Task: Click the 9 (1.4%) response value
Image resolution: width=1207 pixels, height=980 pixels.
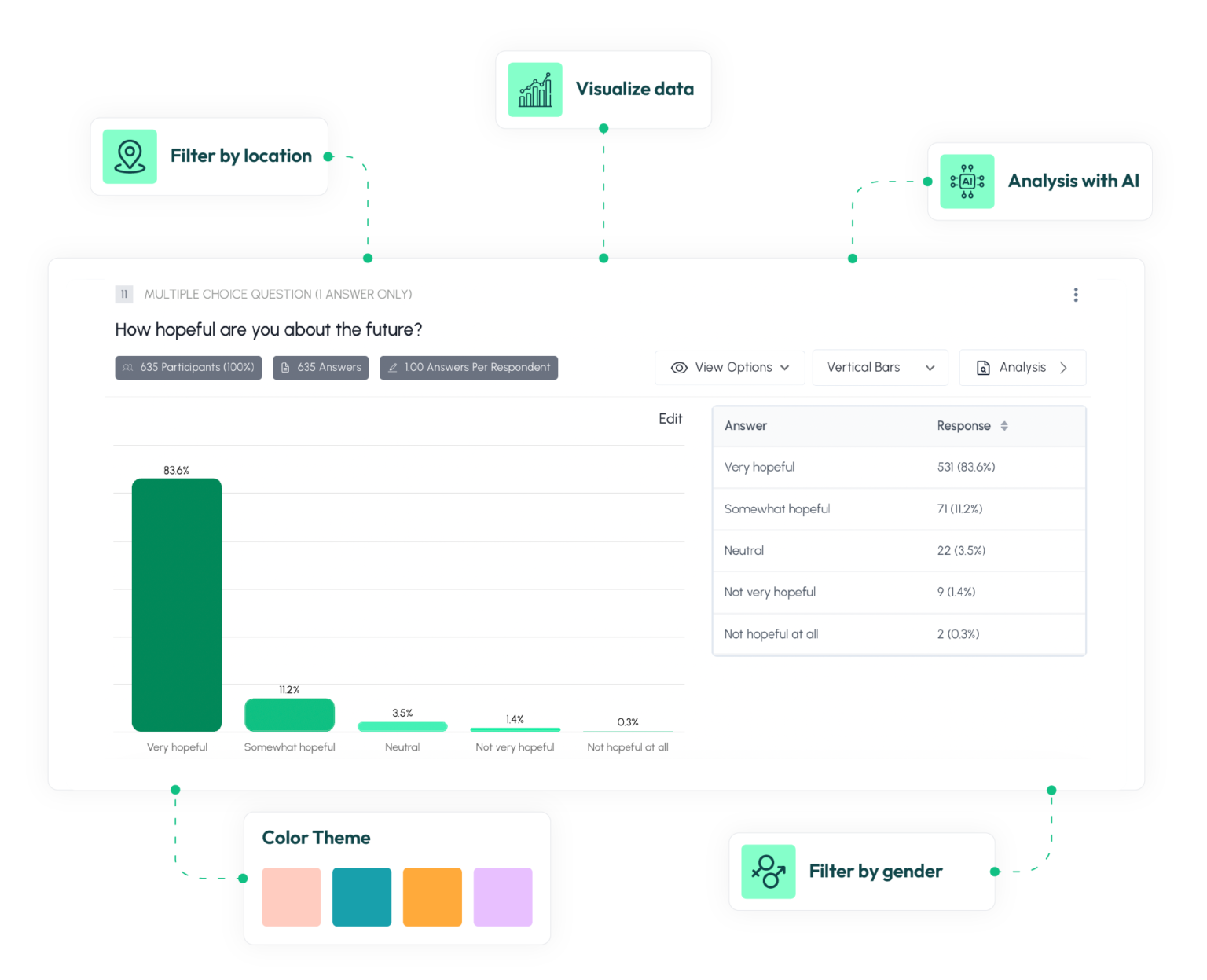Action: (956, 593)
